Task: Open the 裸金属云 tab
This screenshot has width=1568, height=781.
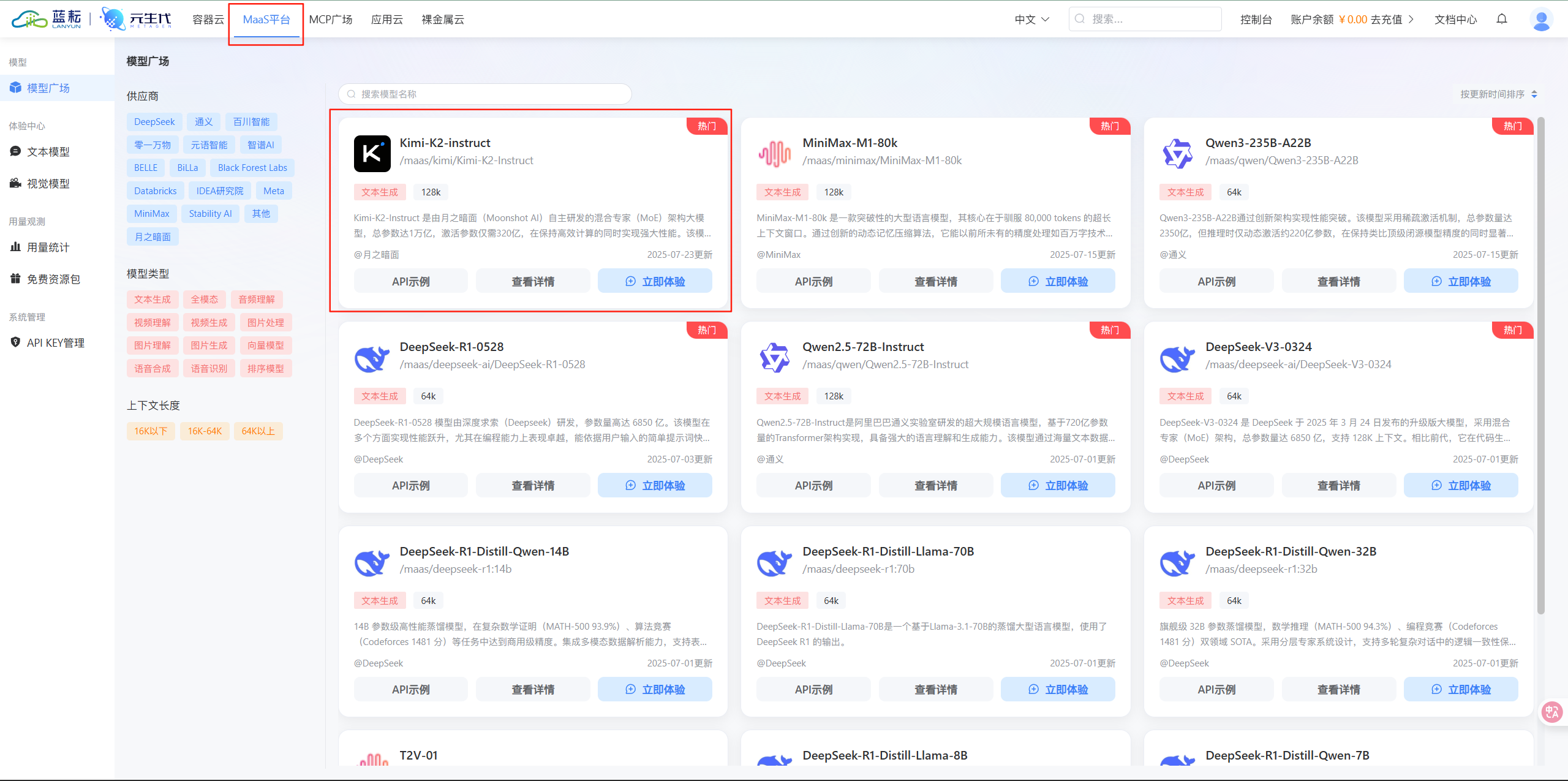Action: tap(443, 19)
